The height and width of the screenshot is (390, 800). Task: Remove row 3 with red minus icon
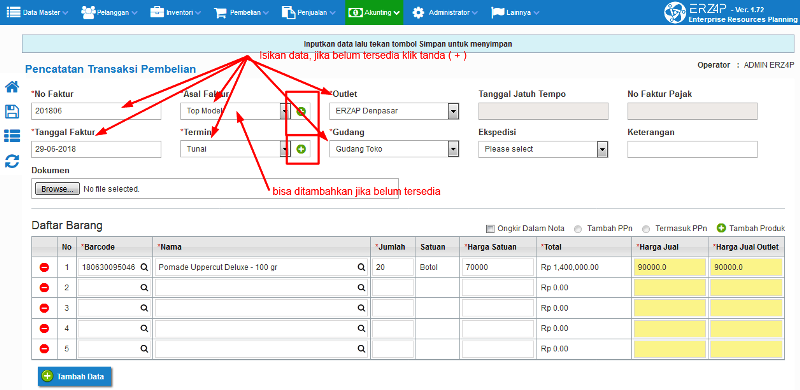44,308
